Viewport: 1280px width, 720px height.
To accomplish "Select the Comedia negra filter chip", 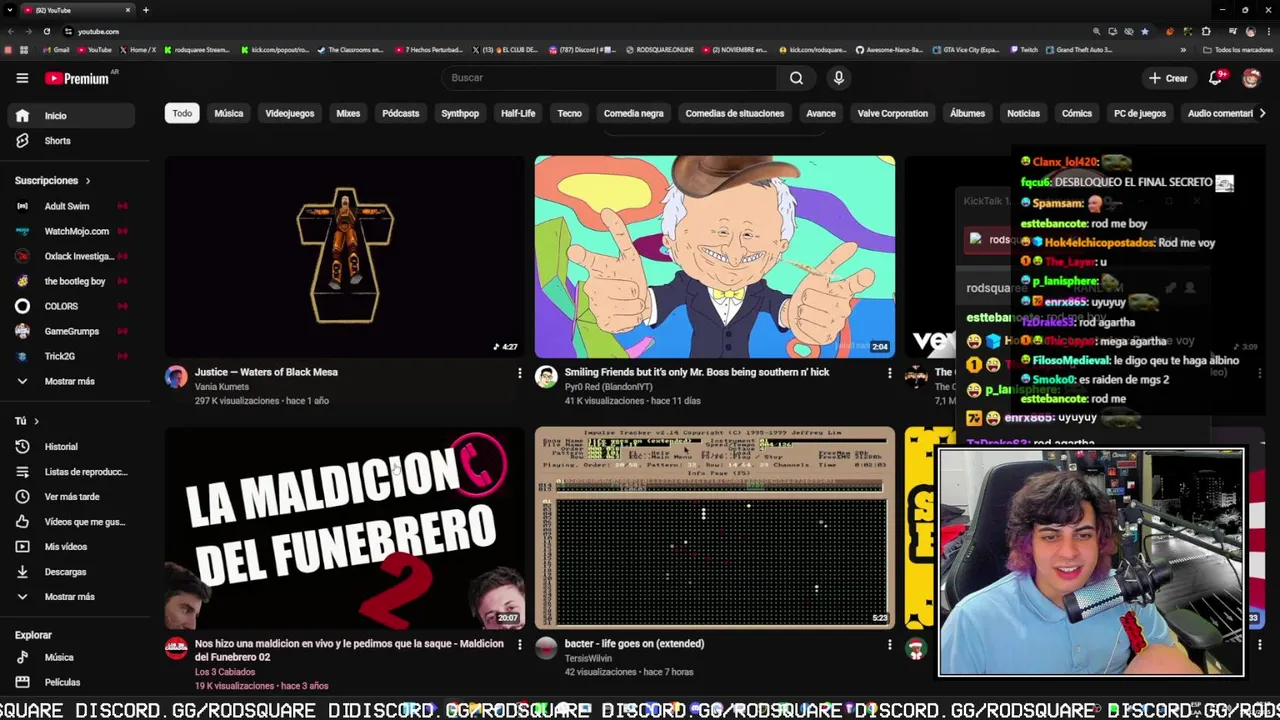I will (x=634, y=113).
